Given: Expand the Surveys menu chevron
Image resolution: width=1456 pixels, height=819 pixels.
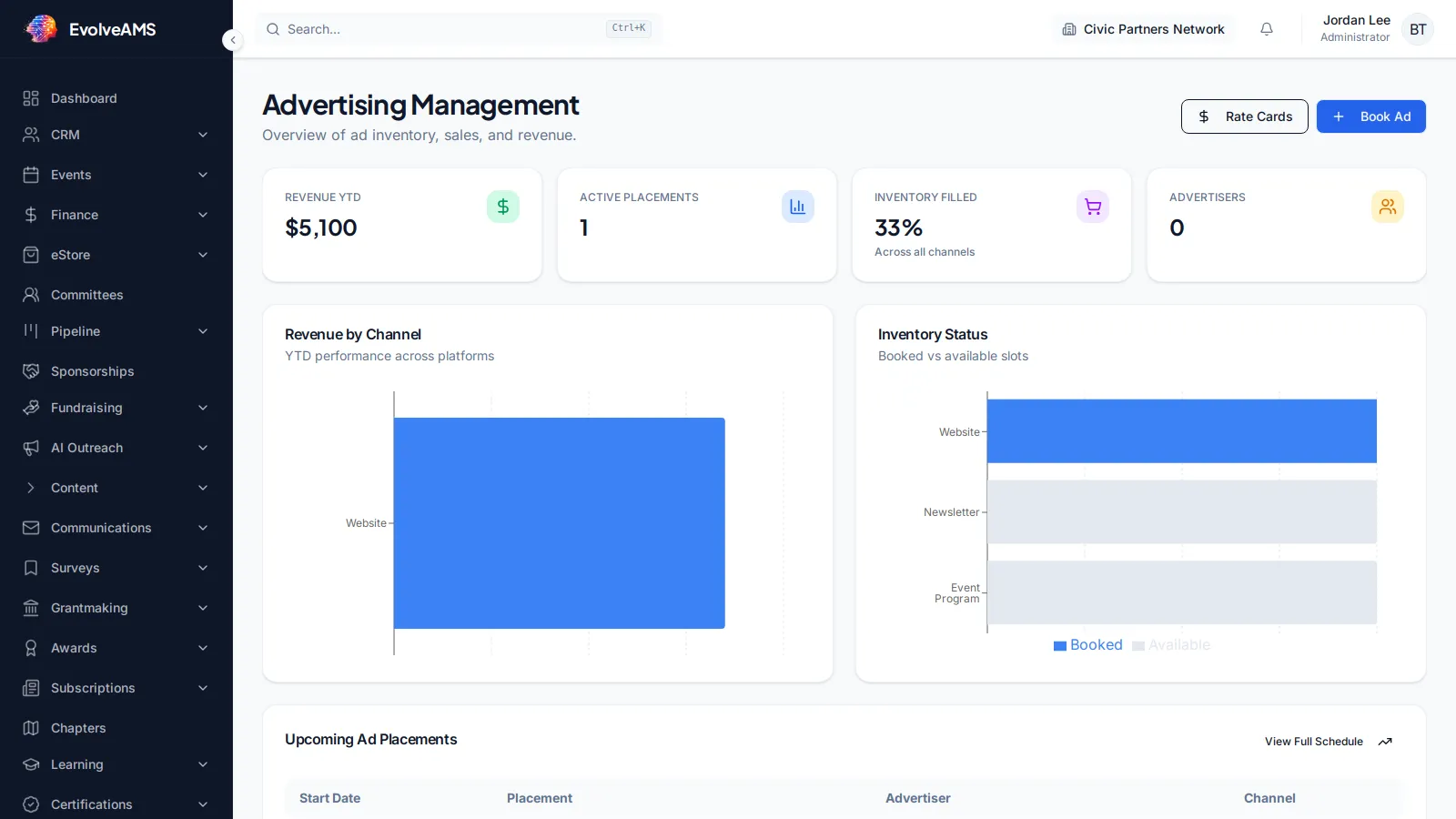Looking at the screenshot, I should click(x=203, y=568).
